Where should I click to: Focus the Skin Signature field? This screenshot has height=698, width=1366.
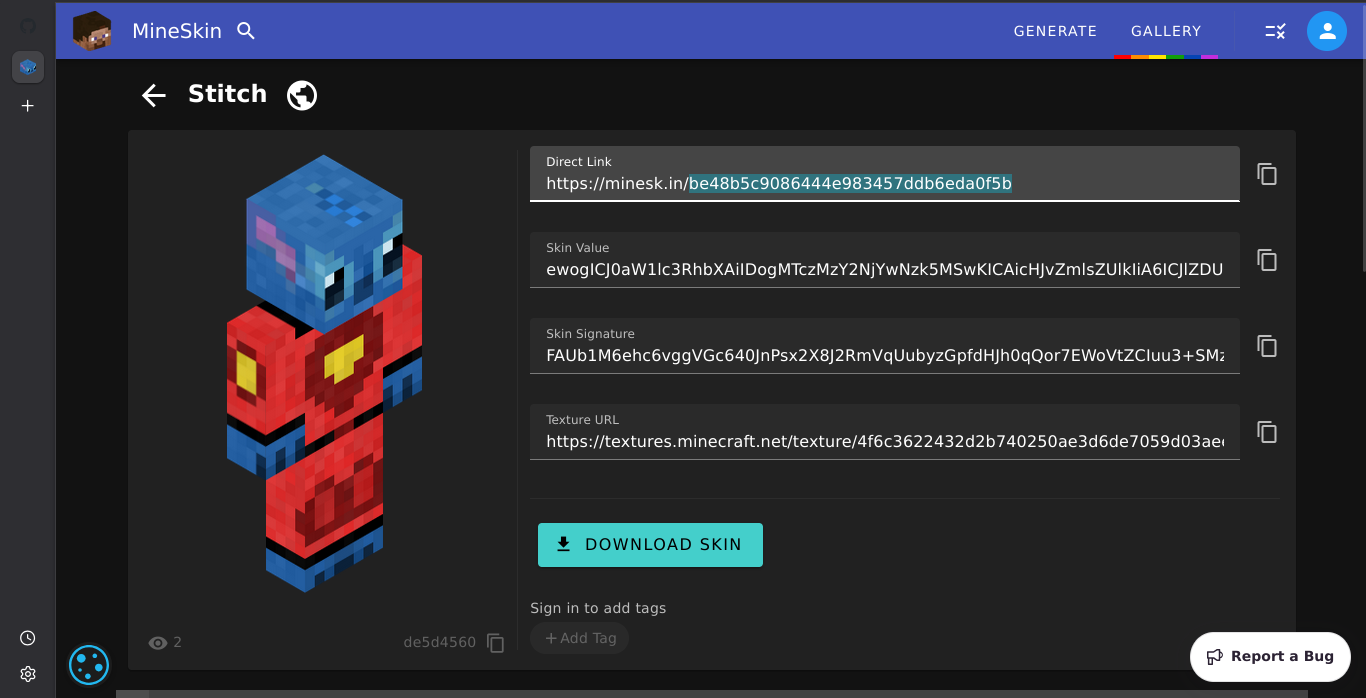pyautogui.click(x=885, y=346)
